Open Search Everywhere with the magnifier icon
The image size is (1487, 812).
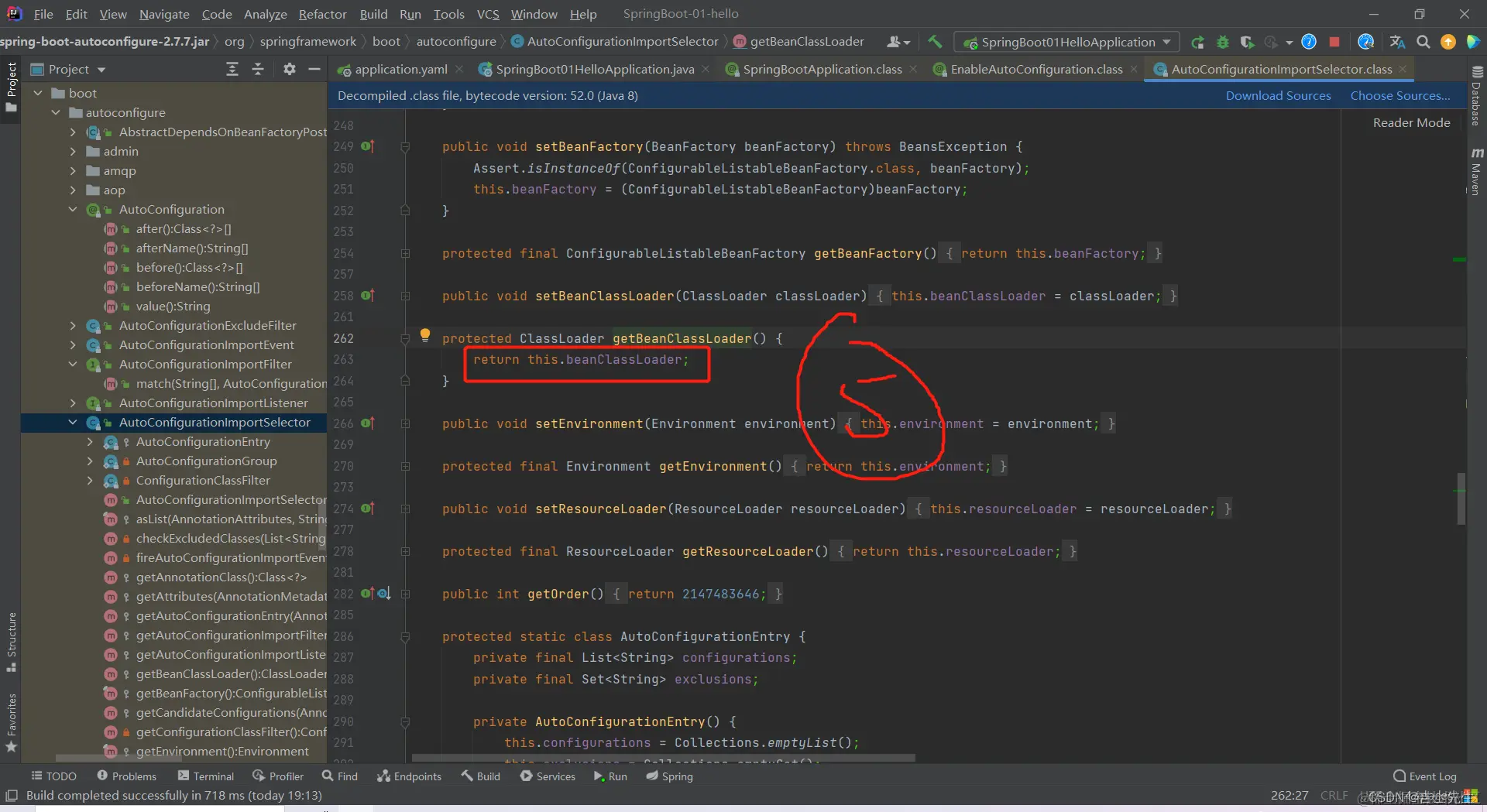(1423, 42)
